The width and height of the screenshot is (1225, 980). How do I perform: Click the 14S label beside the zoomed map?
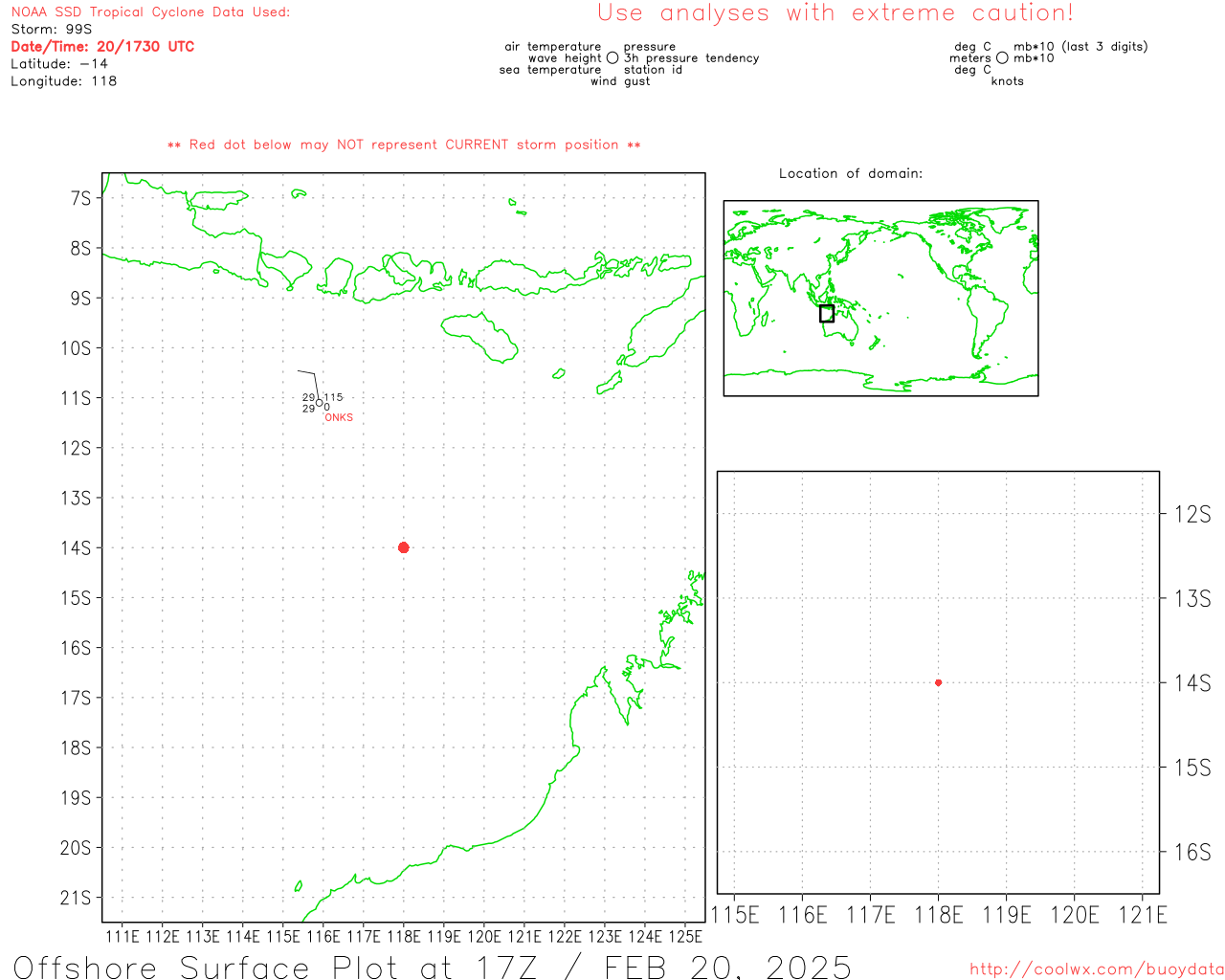tap(1192, 683)
